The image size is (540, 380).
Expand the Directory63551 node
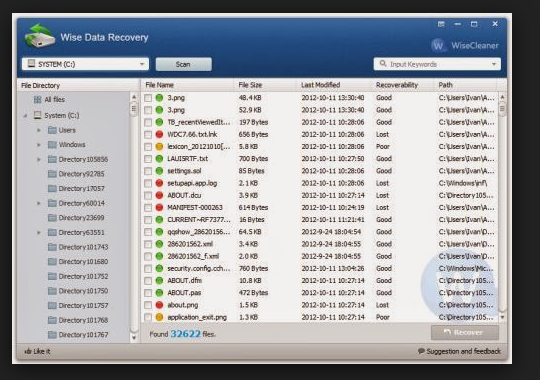[x=39, y=233]
